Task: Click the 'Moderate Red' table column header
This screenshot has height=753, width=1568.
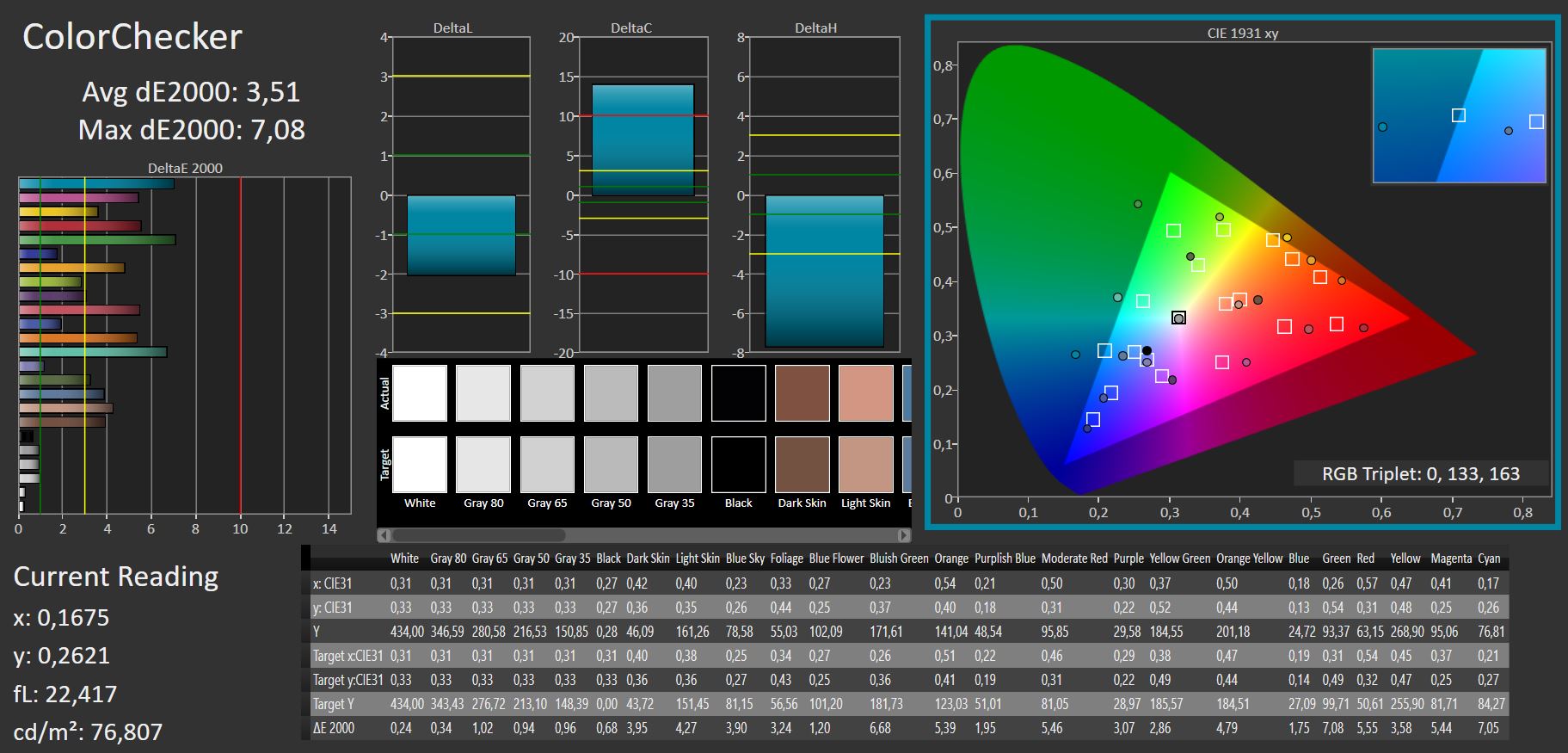Action: pos(1074,559)
